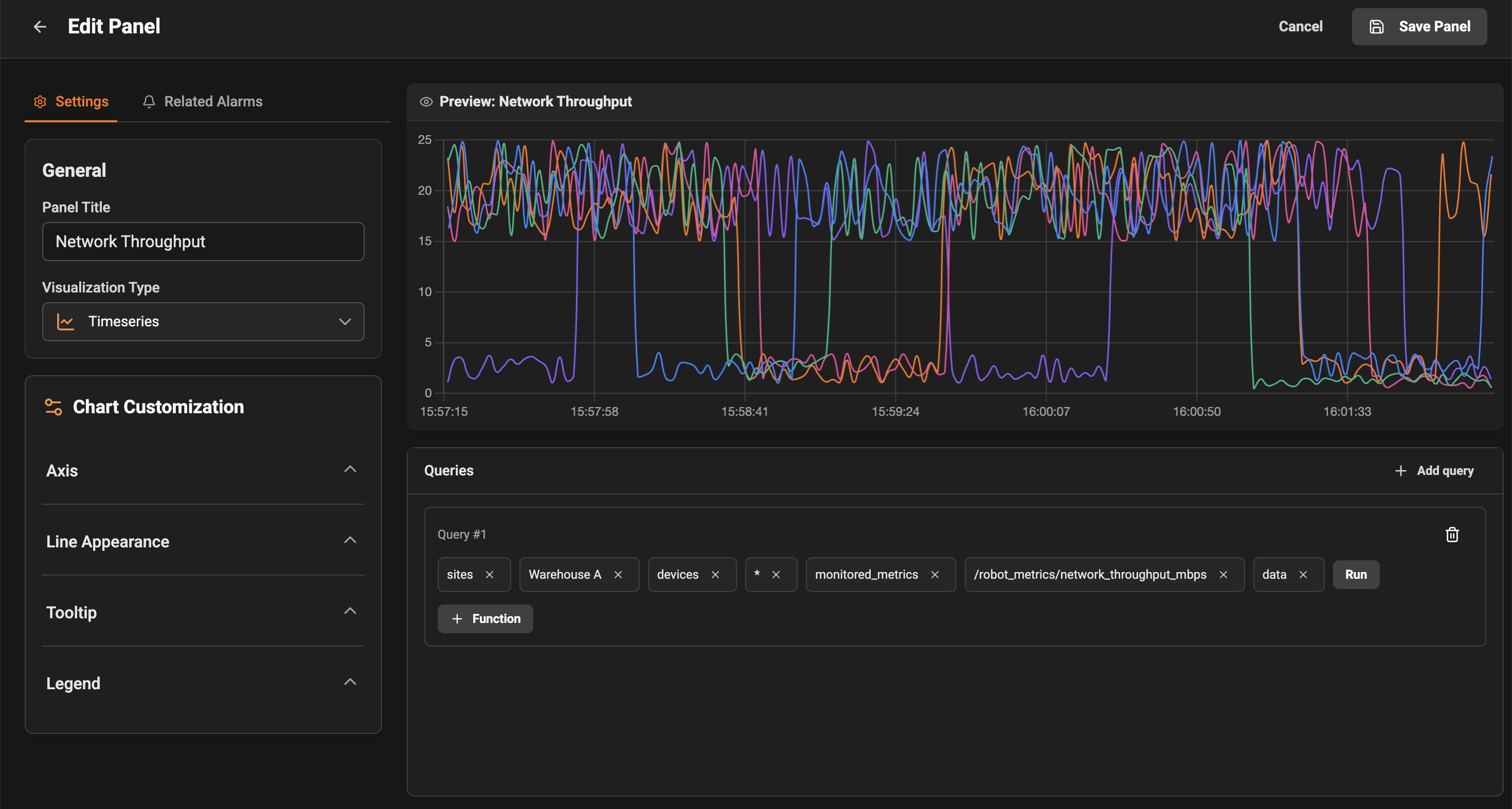This screenshot has width=1512, height=809.
Task: Remove the 'devices' query tag
Action: click(715, 574)
